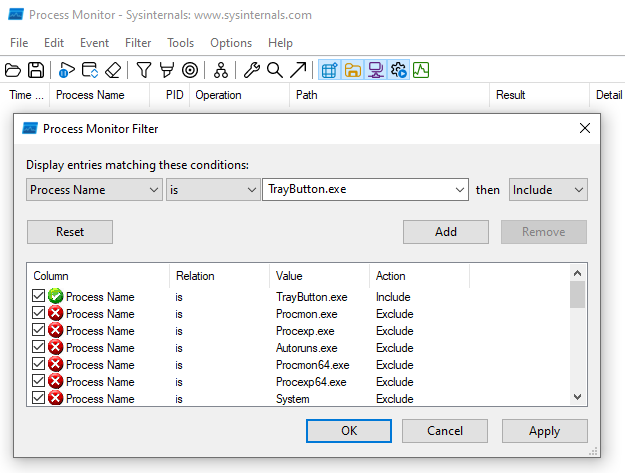The height and width of the screenshot is (473, 625).
Task: Click the Include Process From Window target icon
Action: 190,70
